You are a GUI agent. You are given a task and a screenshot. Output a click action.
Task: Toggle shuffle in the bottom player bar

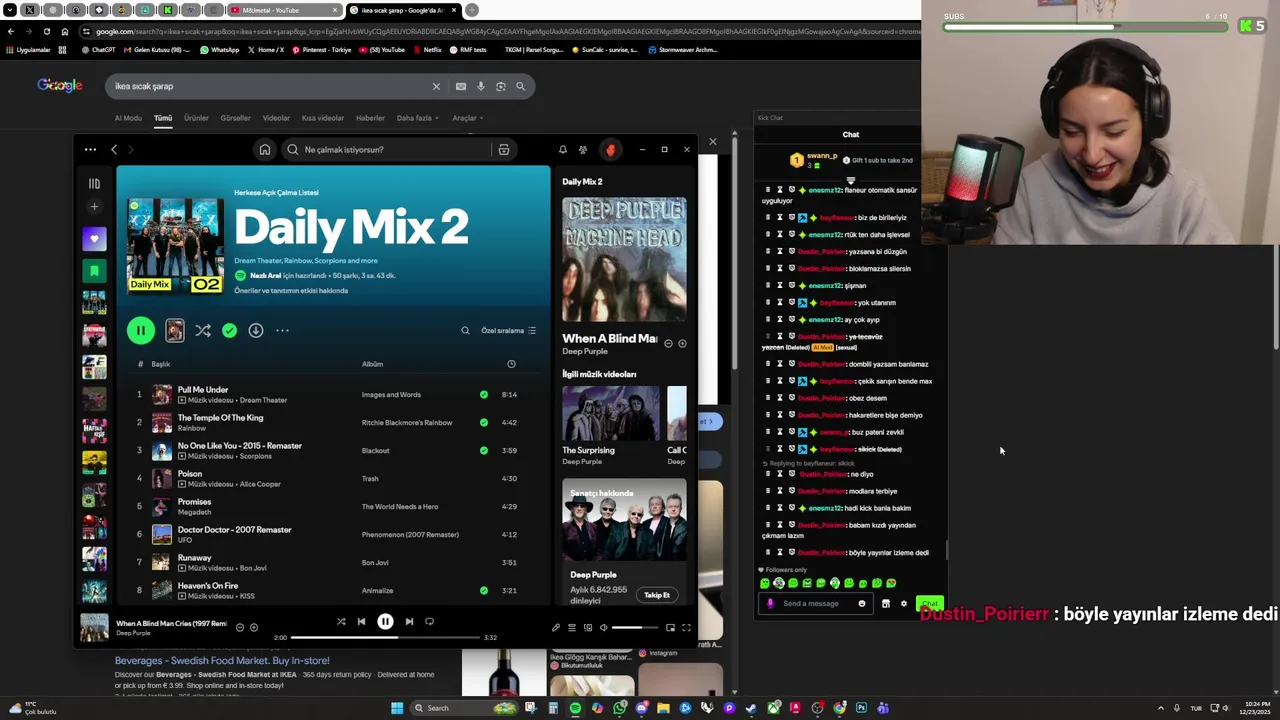point(341,622)
